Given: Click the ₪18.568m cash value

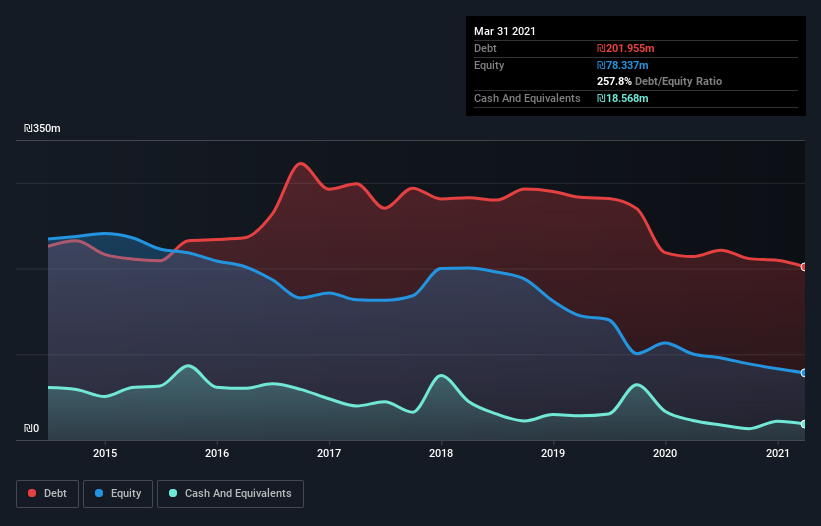Looking at the screenshot, I should click(x=623, y=98).
